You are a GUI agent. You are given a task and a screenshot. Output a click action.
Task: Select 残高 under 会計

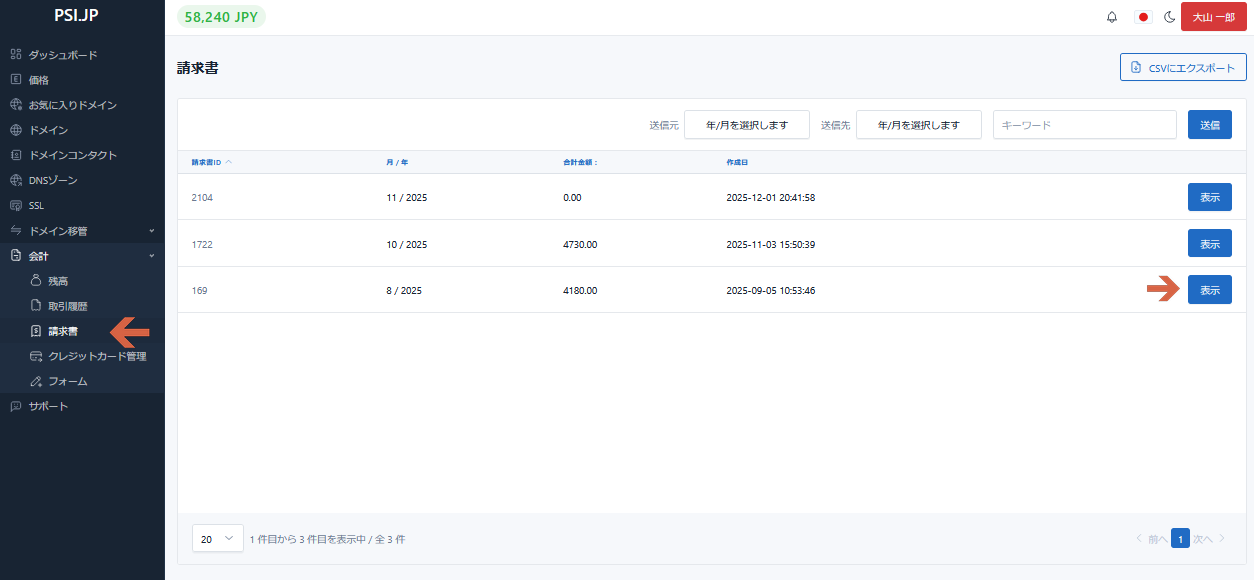[58, 281]
